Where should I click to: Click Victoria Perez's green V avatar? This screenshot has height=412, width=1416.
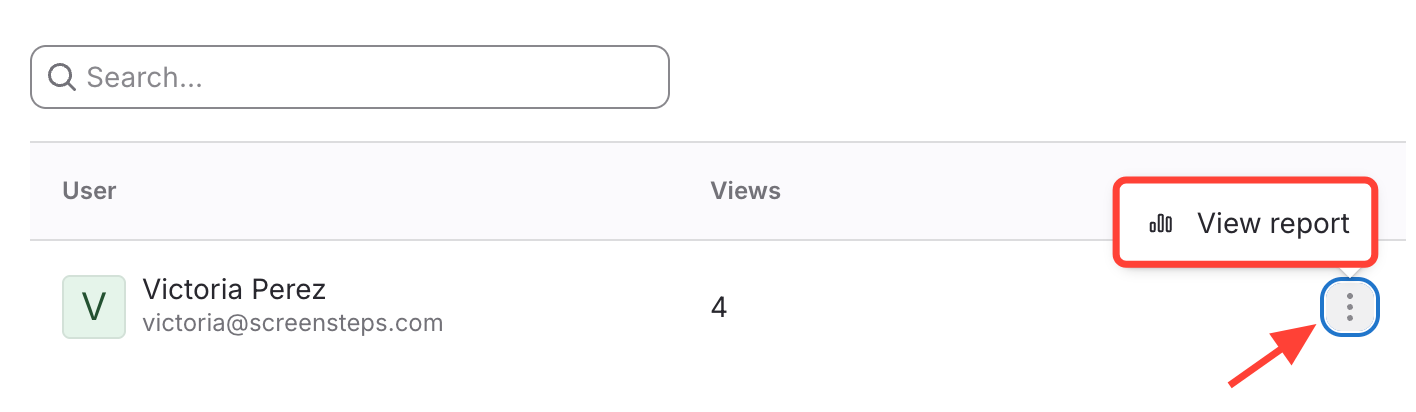coord(94,307)
